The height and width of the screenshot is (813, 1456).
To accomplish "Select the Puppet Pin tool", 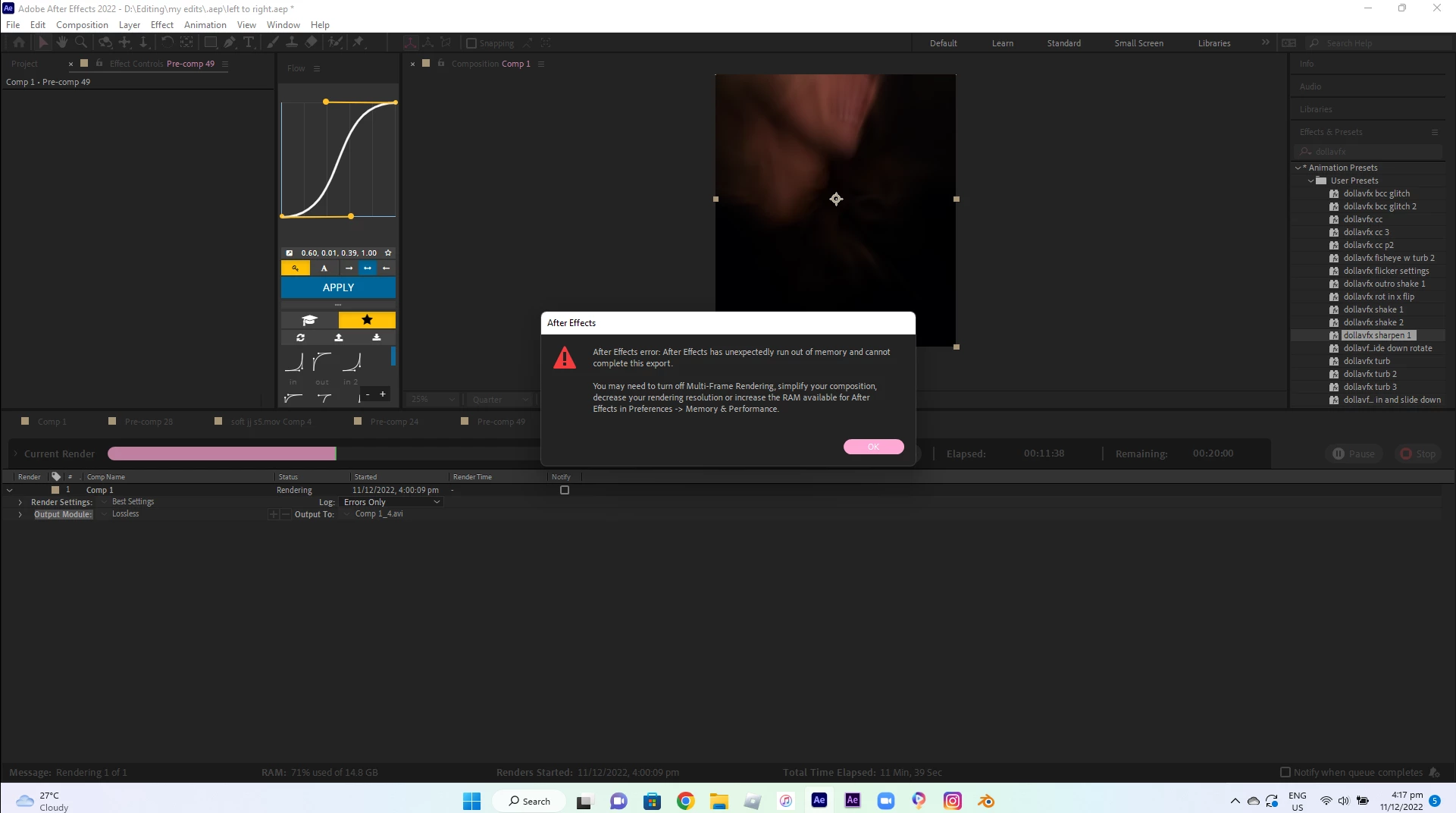I will pos(359,43).
